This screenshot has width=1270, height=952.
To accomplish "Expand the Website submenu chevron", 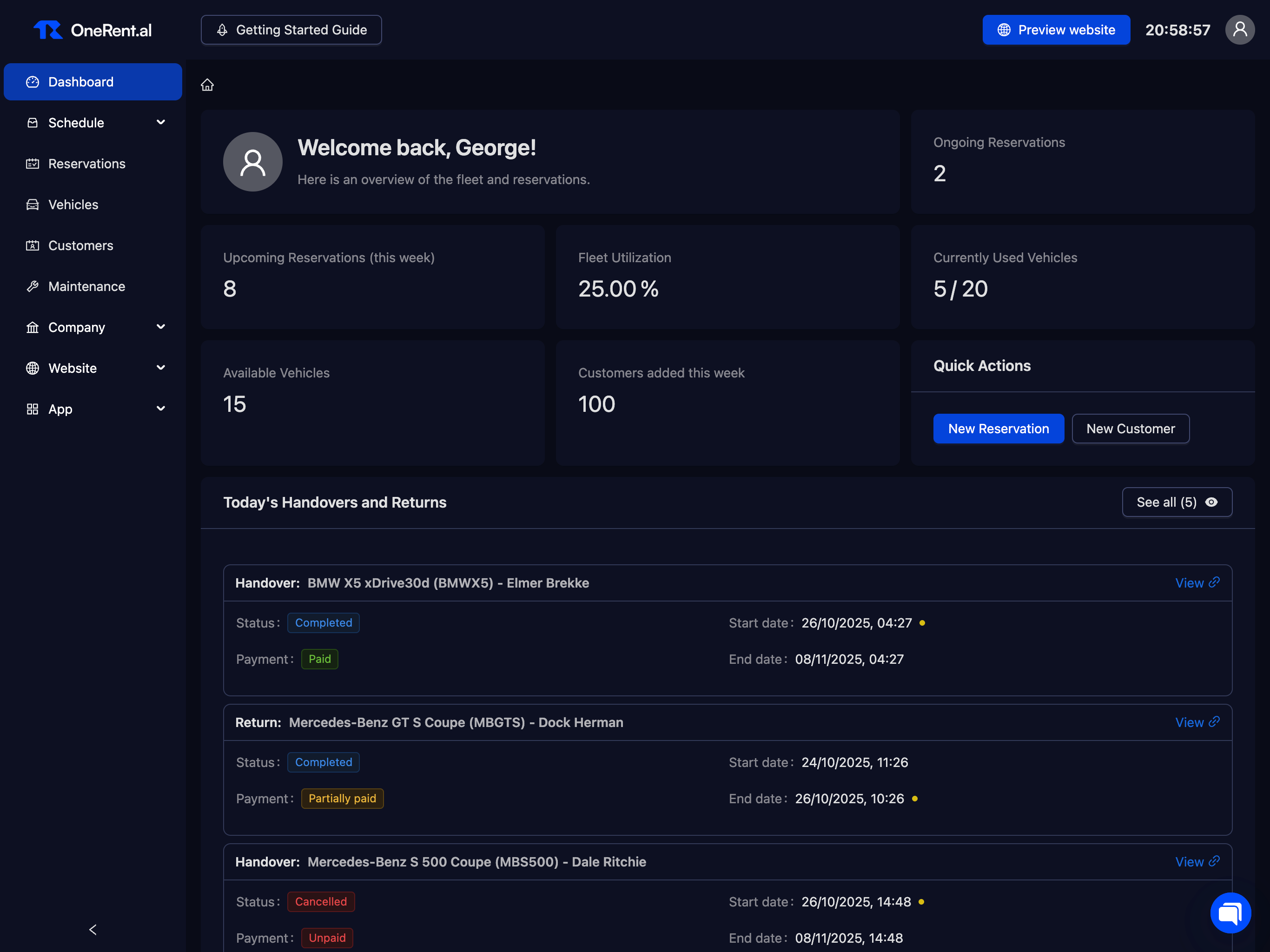I will [161, 368].
